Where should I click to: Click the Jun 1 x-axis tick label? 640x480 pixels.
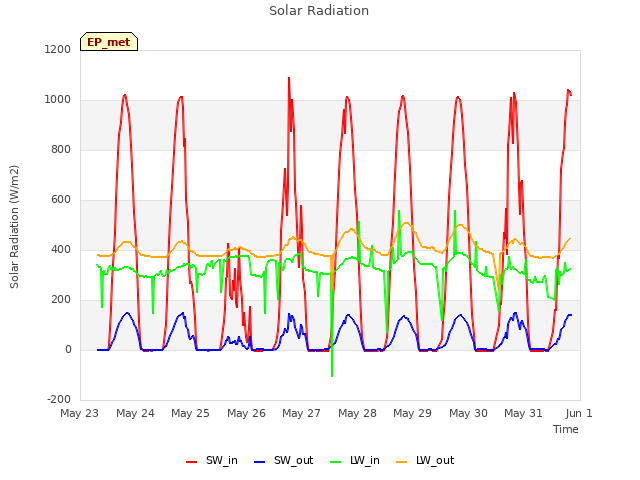click(579, 413)
